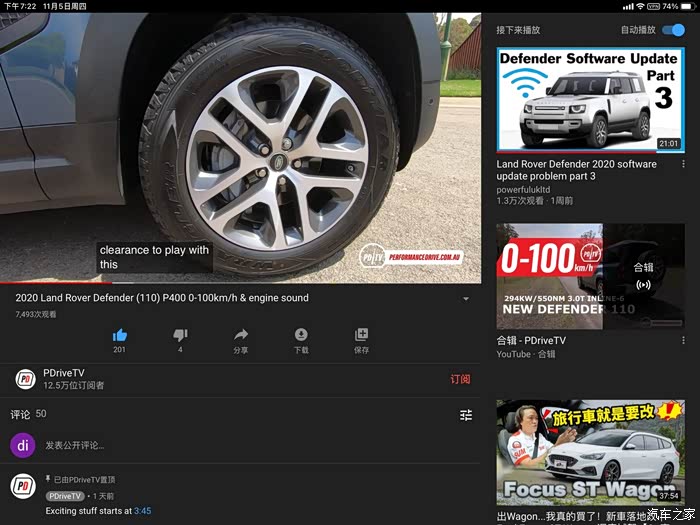Tap the download icon under the video
700x525 pixels.
301,334
